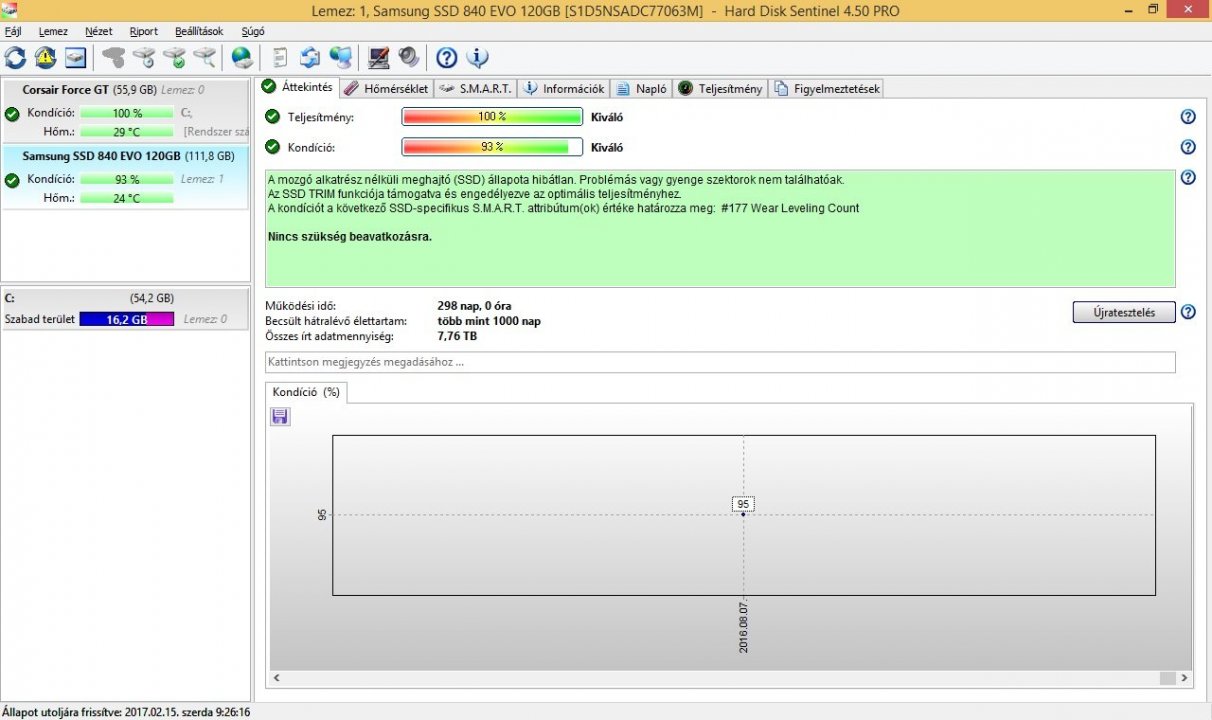Image resolution: width=1212 pixels, height=720 pixels.
Task: Click the 2016.08.07. date label on the chart
Action: 744,627
